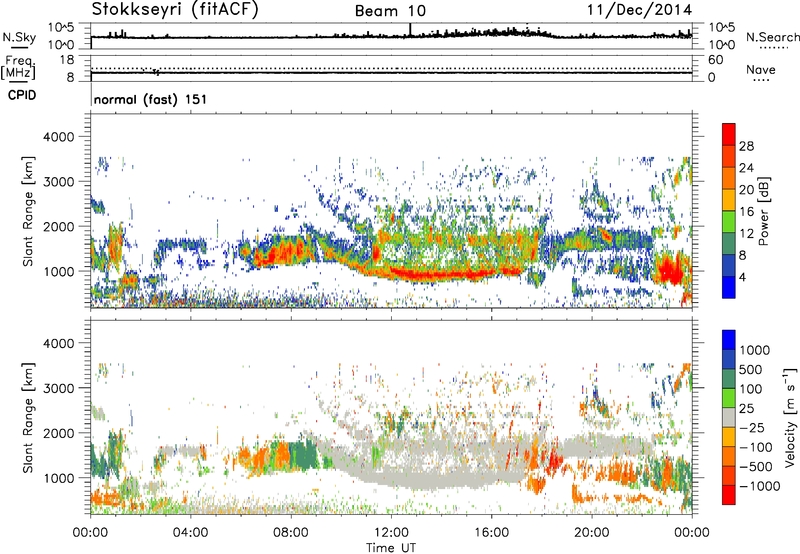Select the Power [dB] colorbar title

click(x=763, y=211)
